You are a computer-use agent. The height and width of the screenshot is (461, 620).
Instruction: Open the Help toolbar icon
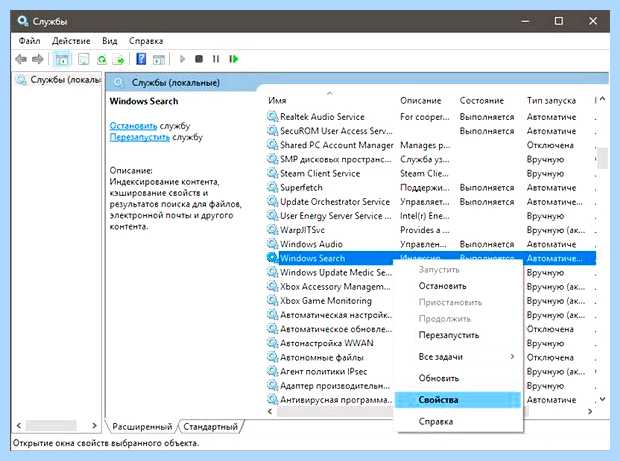(141, 59)
